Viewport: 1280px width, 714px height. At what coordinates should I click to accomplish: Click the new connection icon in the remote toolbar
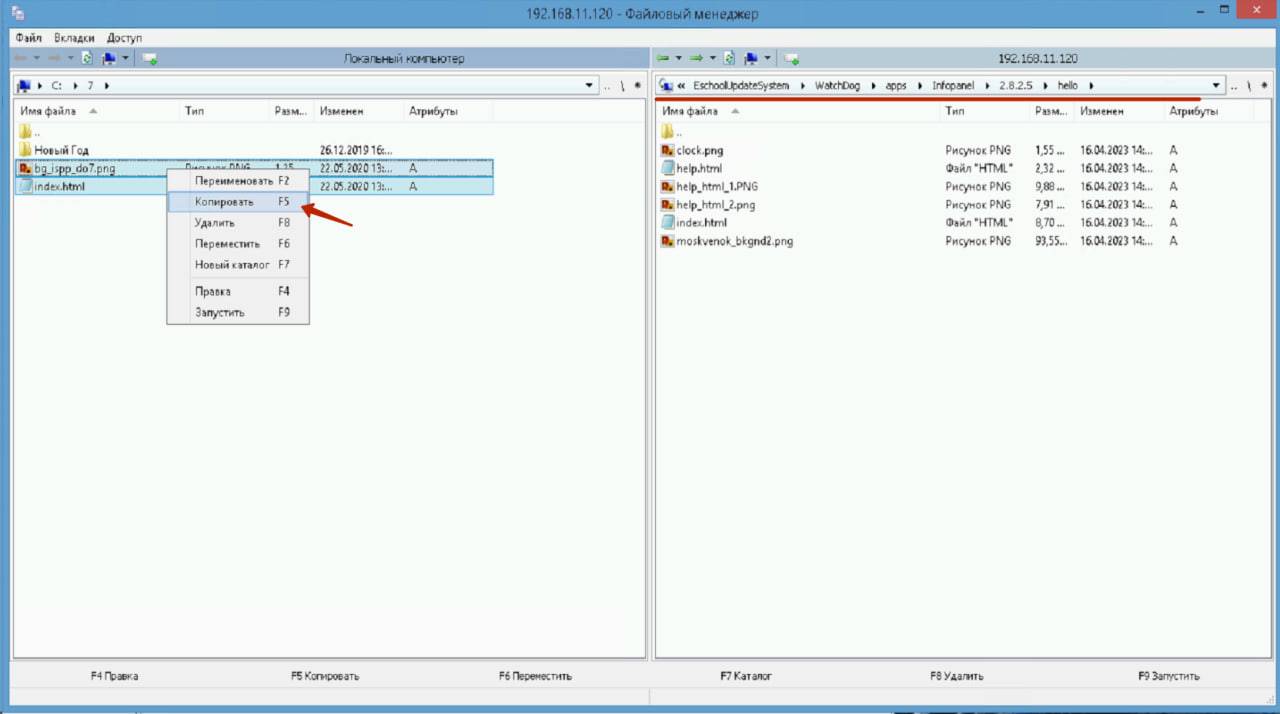point(791,59)
